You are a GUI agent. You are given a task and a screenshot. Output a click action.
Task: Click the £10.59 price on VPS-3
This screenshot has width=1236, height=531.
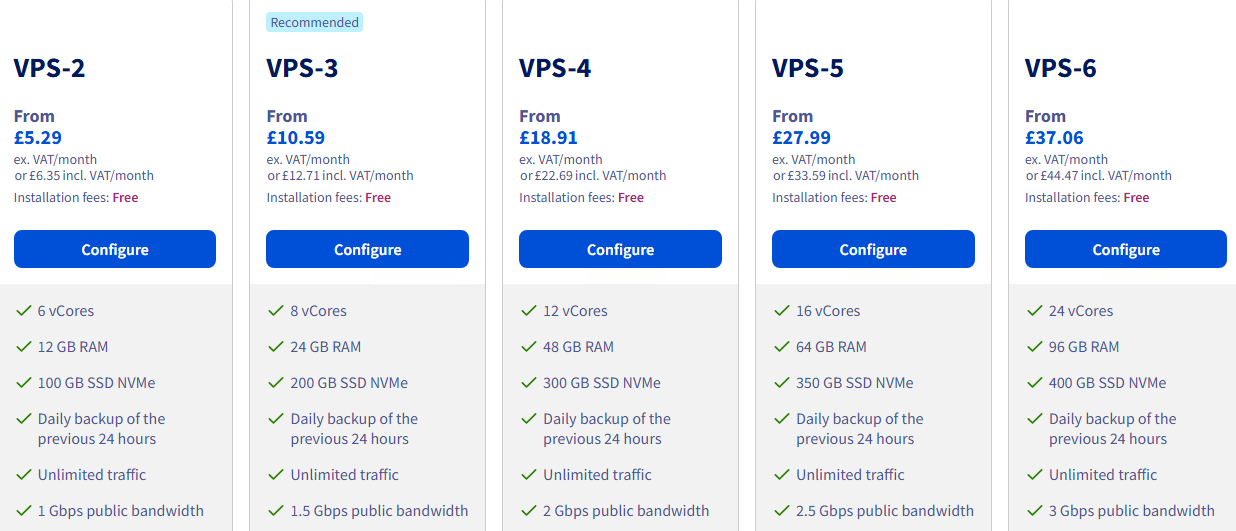[x=296, y=138]
